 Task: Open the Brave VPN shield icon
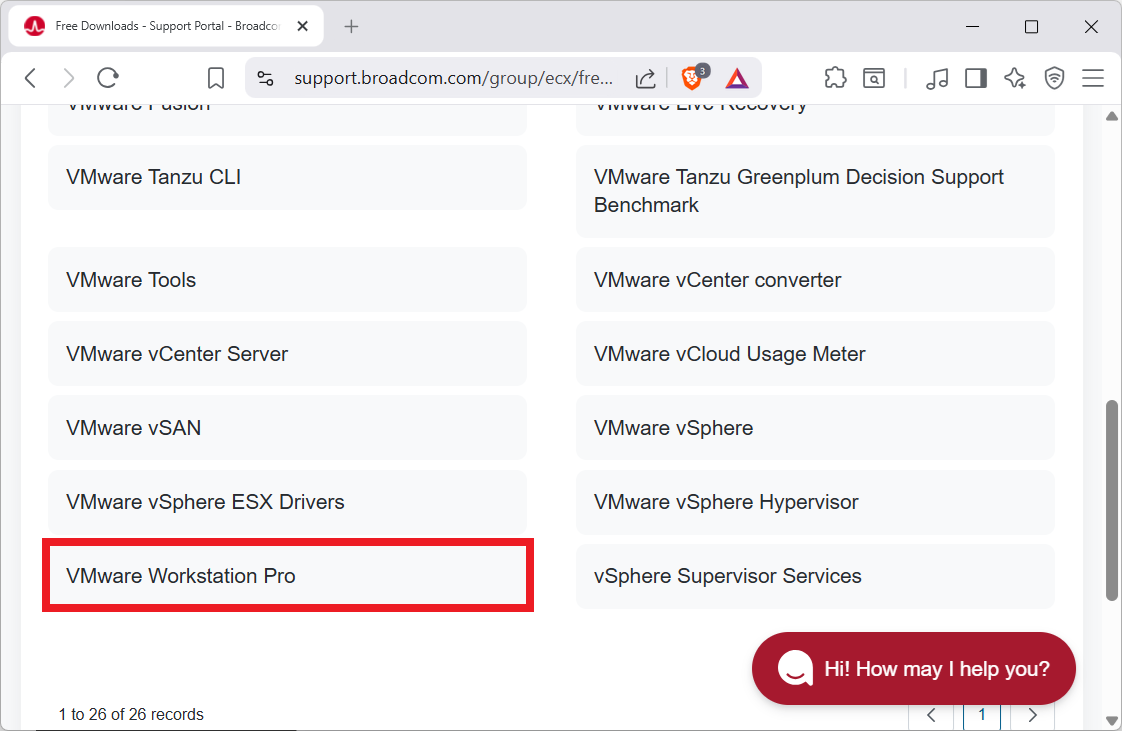[1054, 78]
